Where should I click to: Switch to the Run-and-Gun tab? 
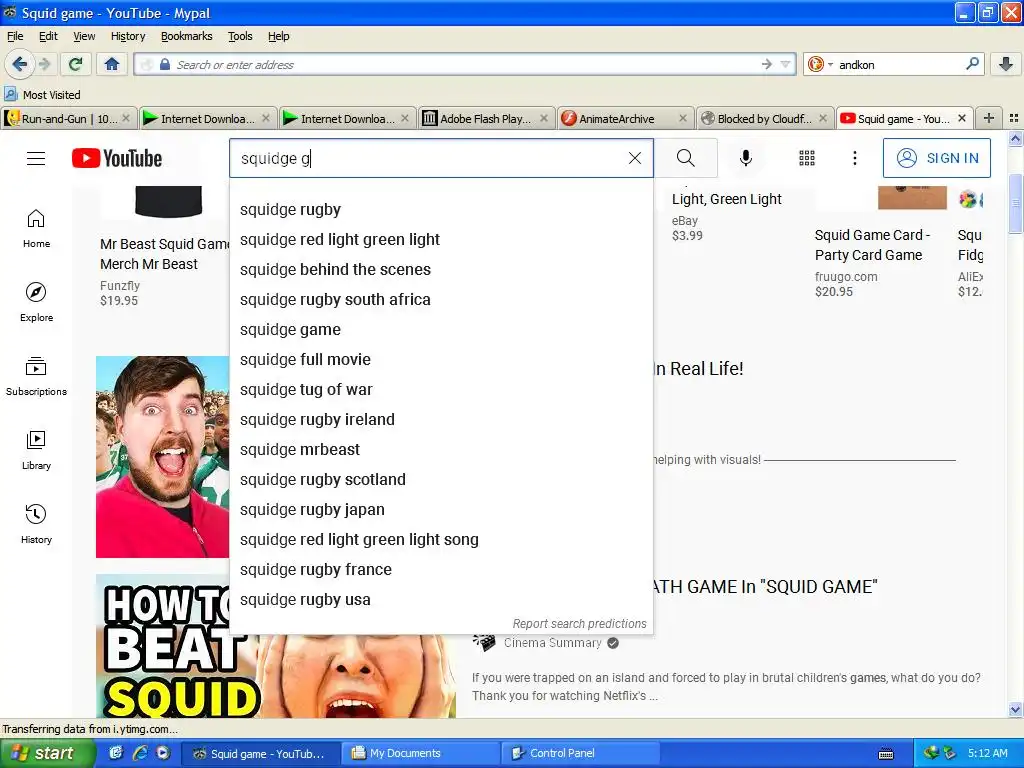(x=69, y=118)
